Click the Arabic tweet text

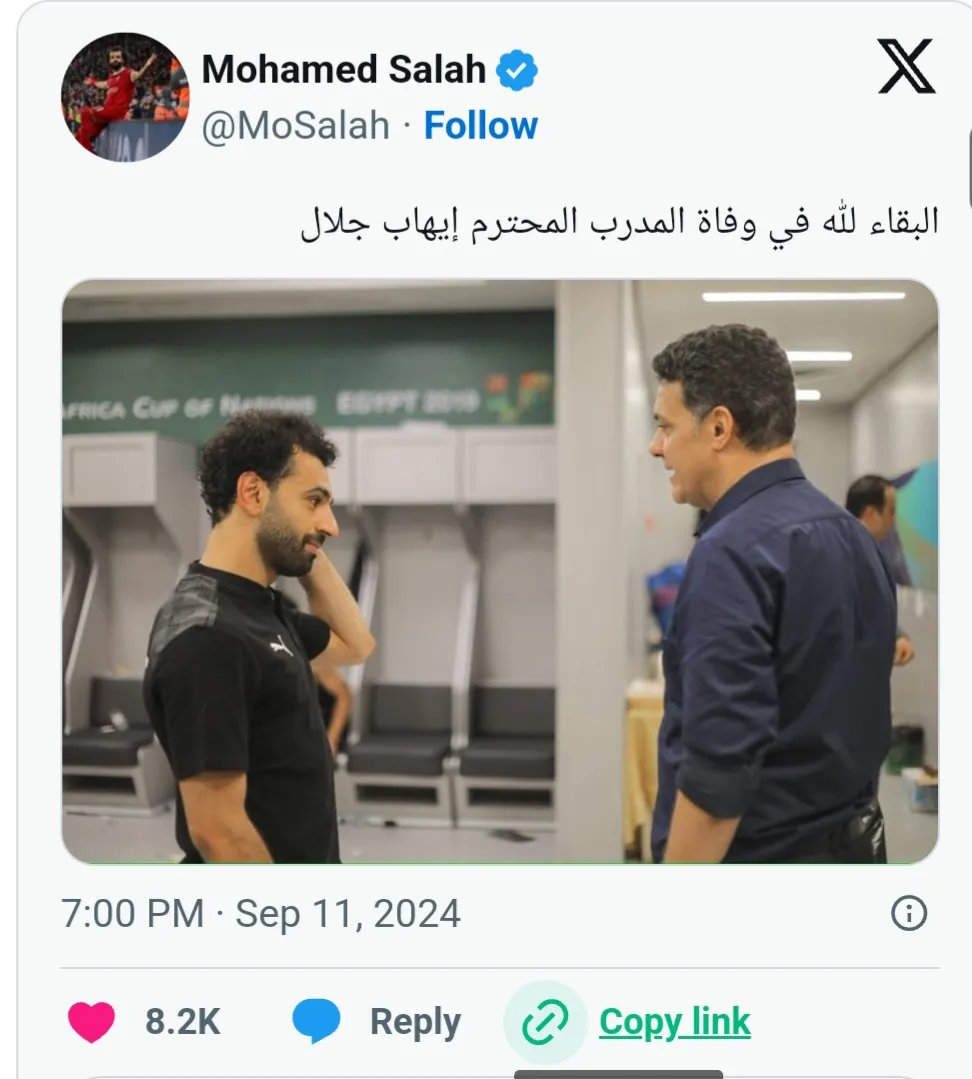click(620, 222)
